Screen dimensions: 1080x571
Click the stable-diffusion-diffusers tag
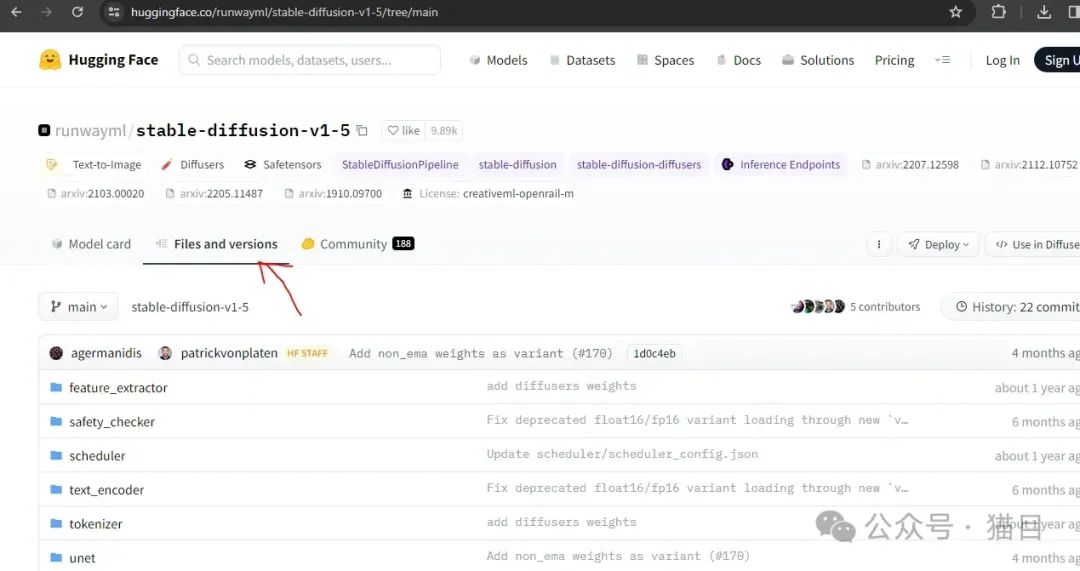click(x=638, y=165)
